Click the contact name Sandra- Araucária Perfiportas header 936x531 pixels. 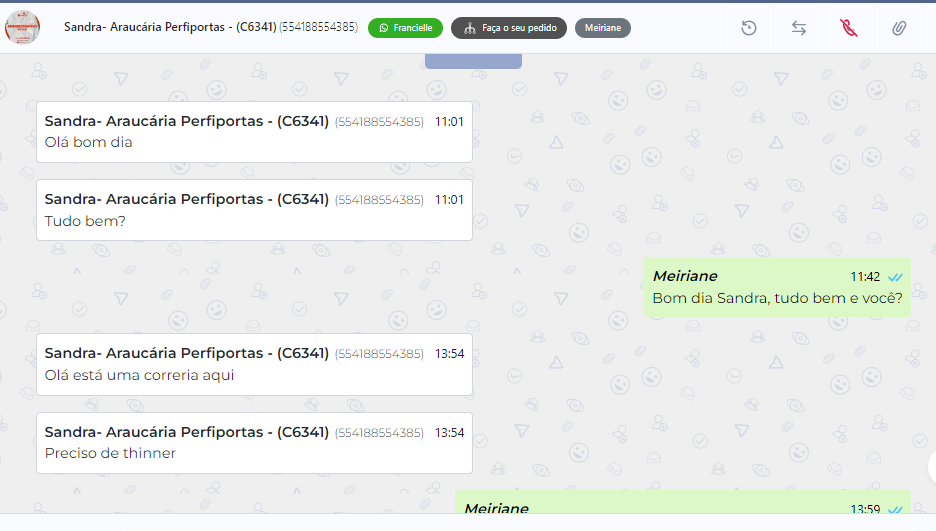170,27
